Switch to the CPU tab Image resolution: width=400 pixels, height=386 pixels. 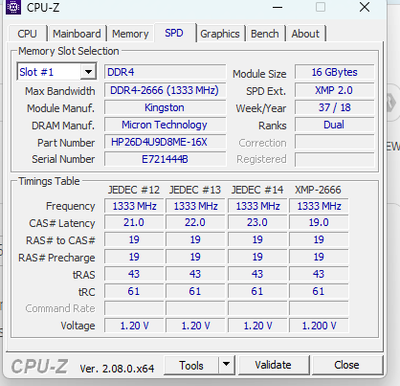pos(27,34)
